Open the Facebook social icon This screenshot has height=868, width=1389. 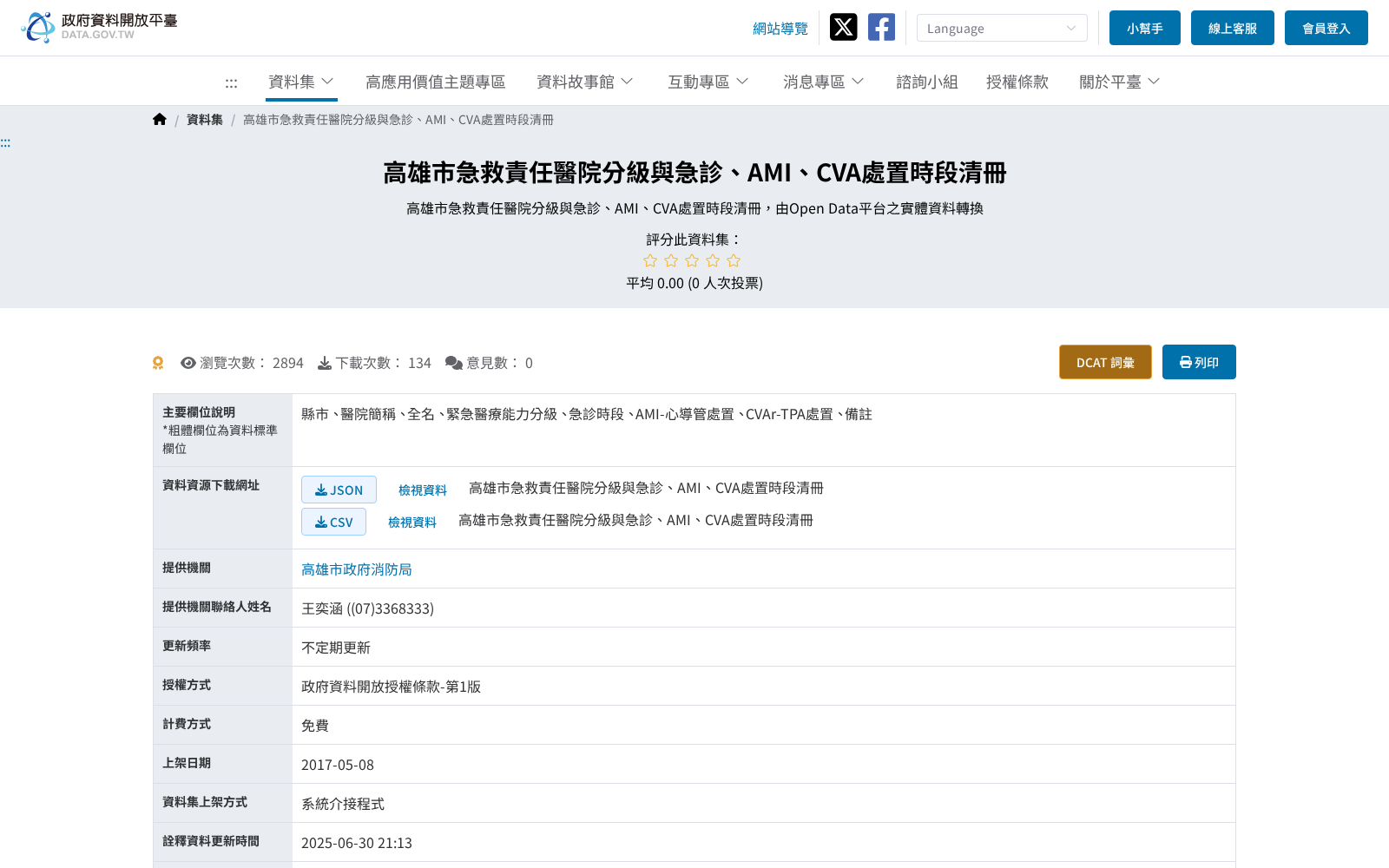881,27
